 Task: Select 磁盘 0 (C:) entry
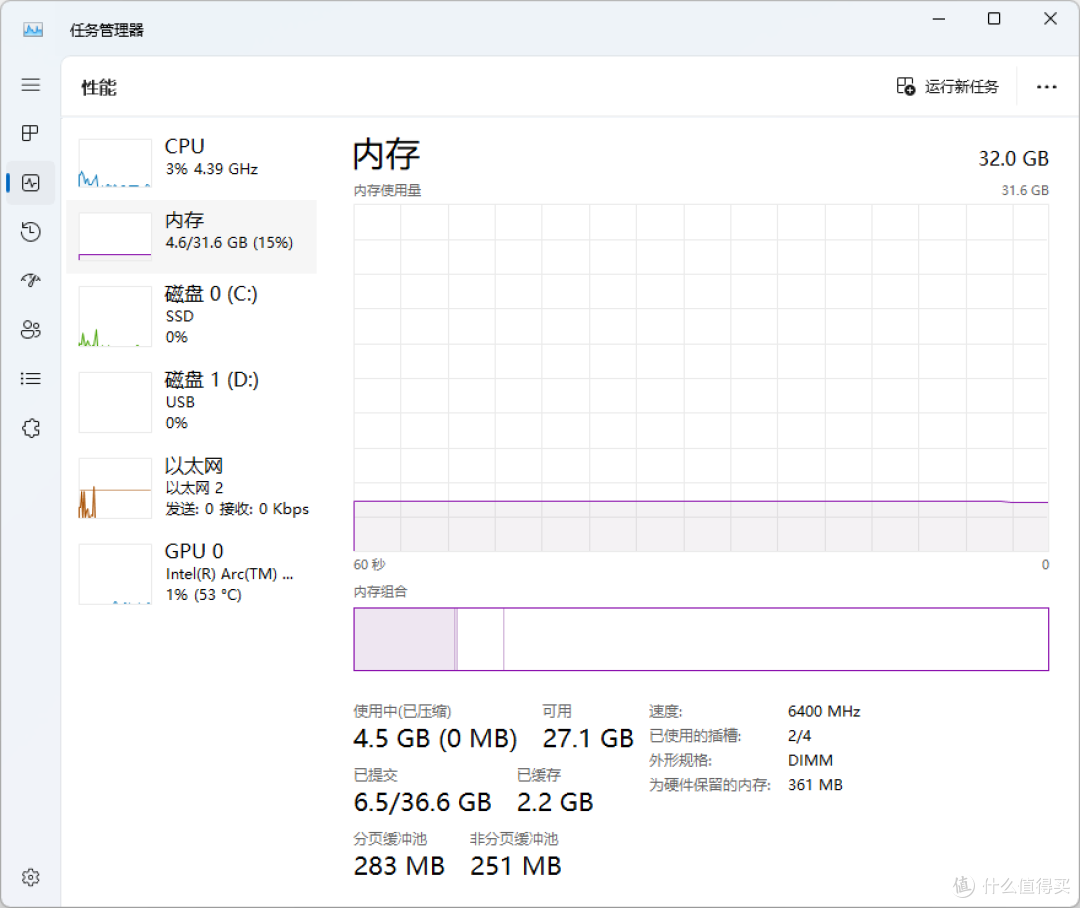[x=191, y=317]
